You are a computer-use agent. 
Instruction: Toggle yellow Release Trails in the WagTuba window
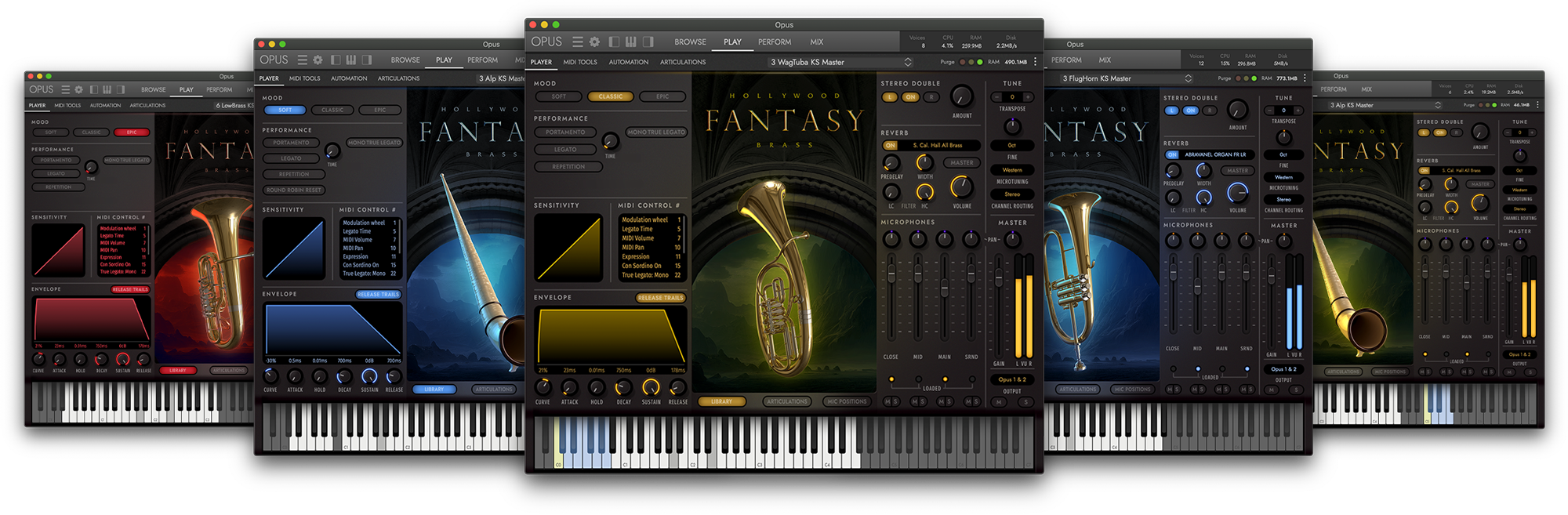(x=660, y=298)
